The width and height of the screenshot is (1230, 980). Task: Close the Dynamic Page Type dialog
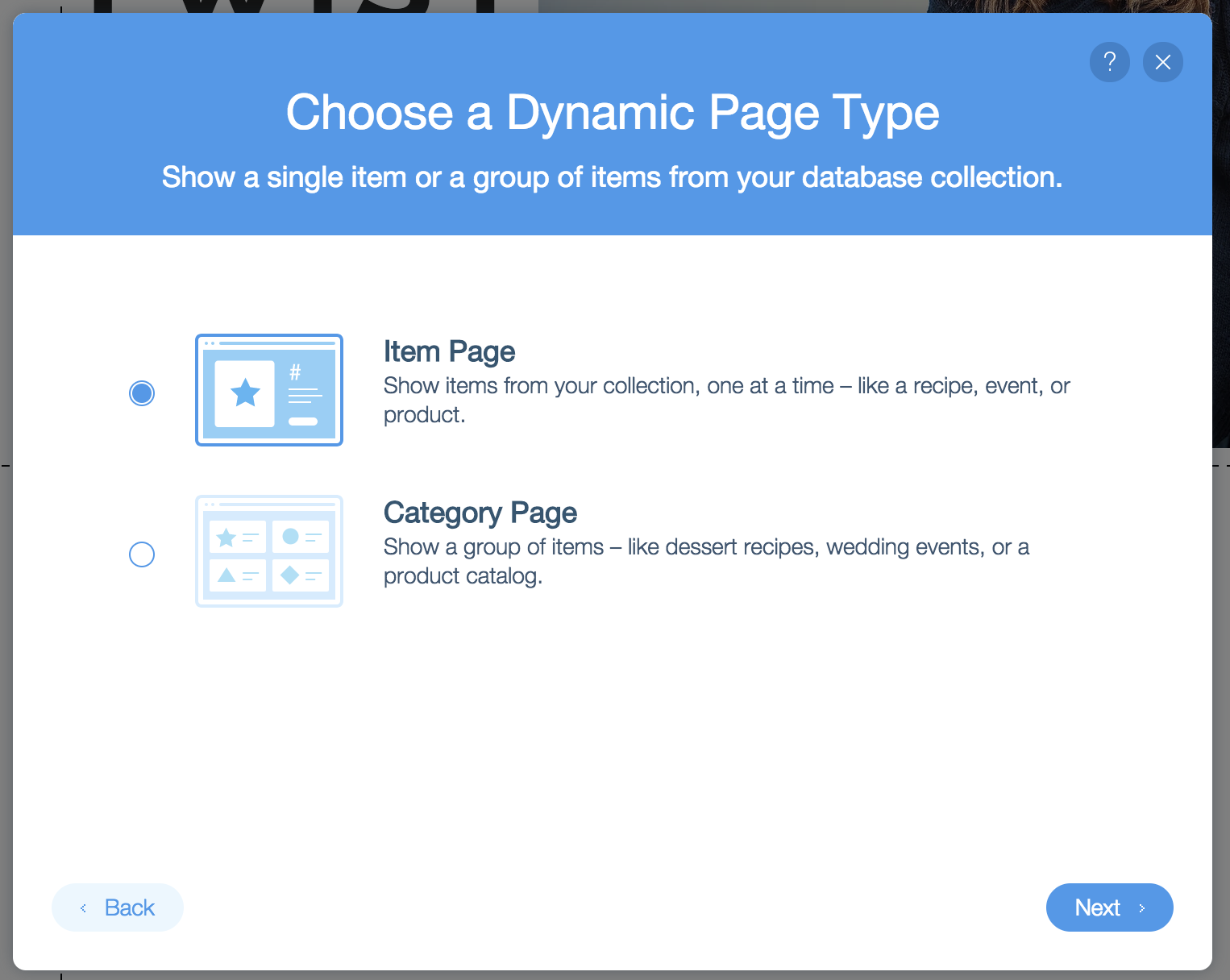pos(1162,62)
